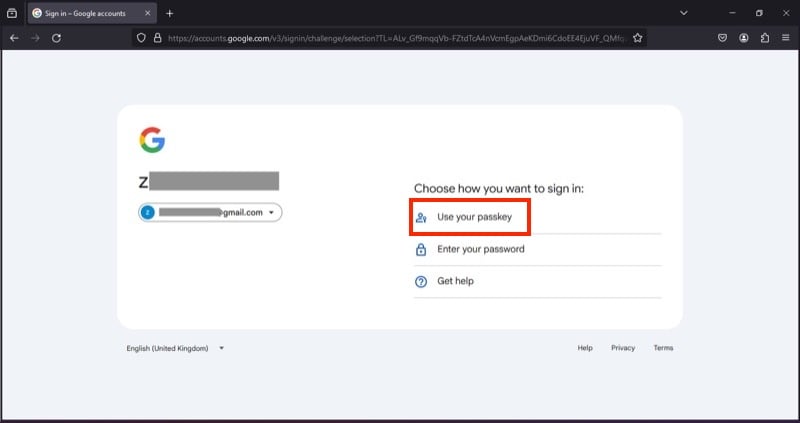Open Firefox application hamburger menu
Viewport: 800px width, 423px height.
786,38
